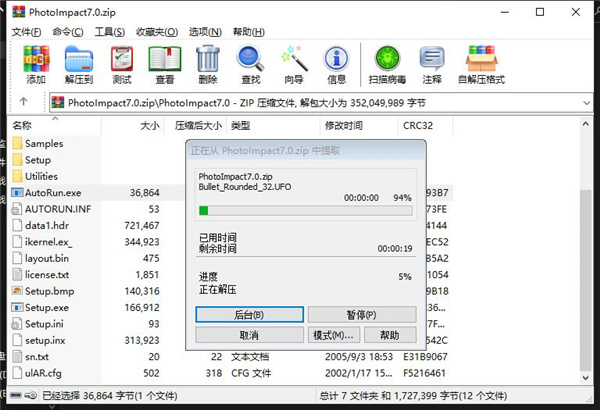Sort by Modified (修改时间) column header
600x410 pixels.
359,126
